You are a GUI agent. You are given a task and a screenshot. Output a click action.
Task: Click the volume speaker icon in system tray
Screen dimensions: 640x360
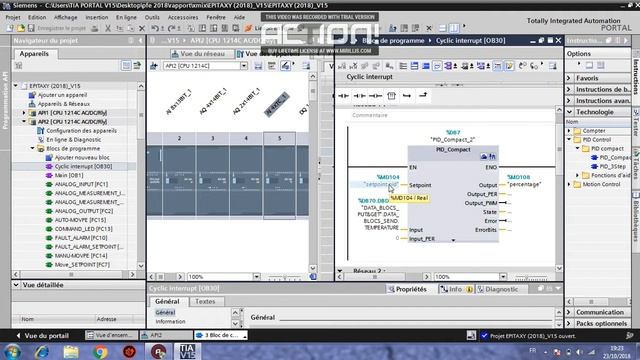click(579, 352)
